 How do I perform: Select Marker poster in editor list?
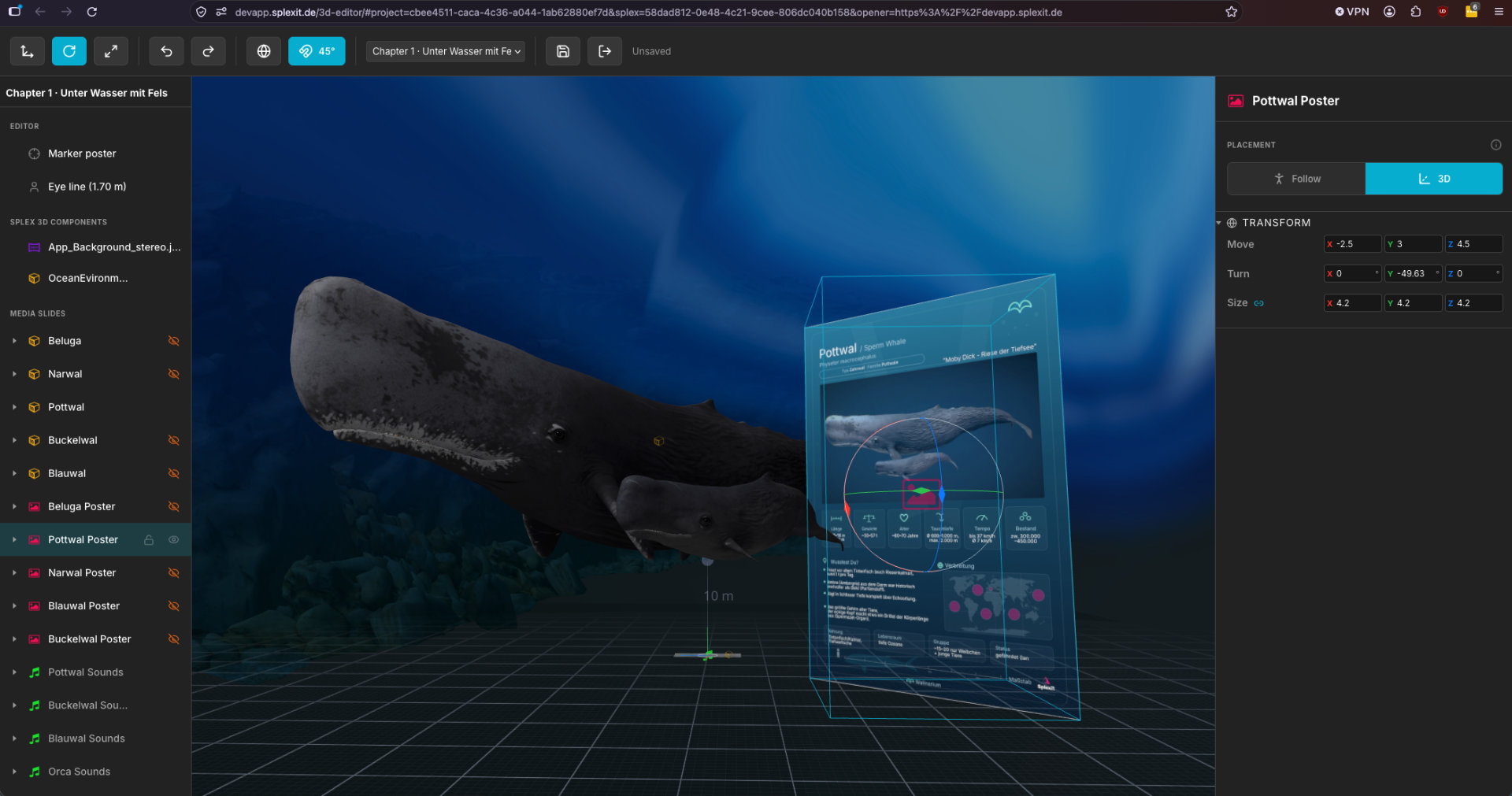click(x=95, y=154)
